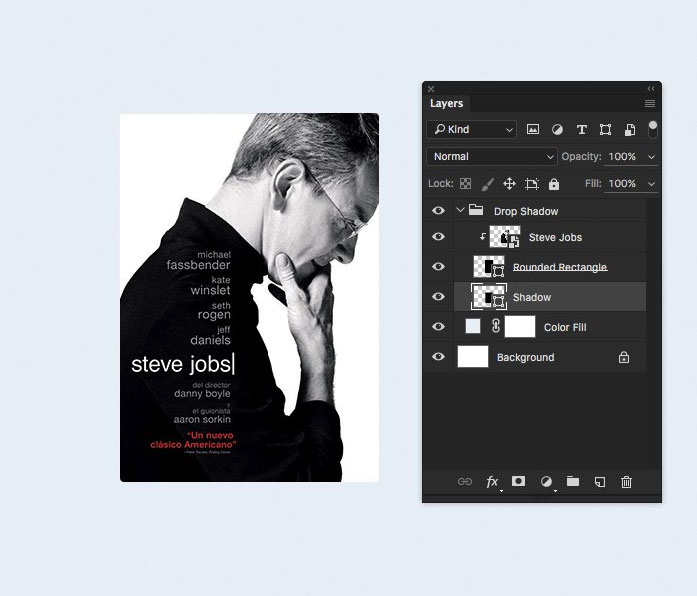This screenshot has height=596, width=697.
Task: Toggle visibility of Shadow layer
Action: 438,296
